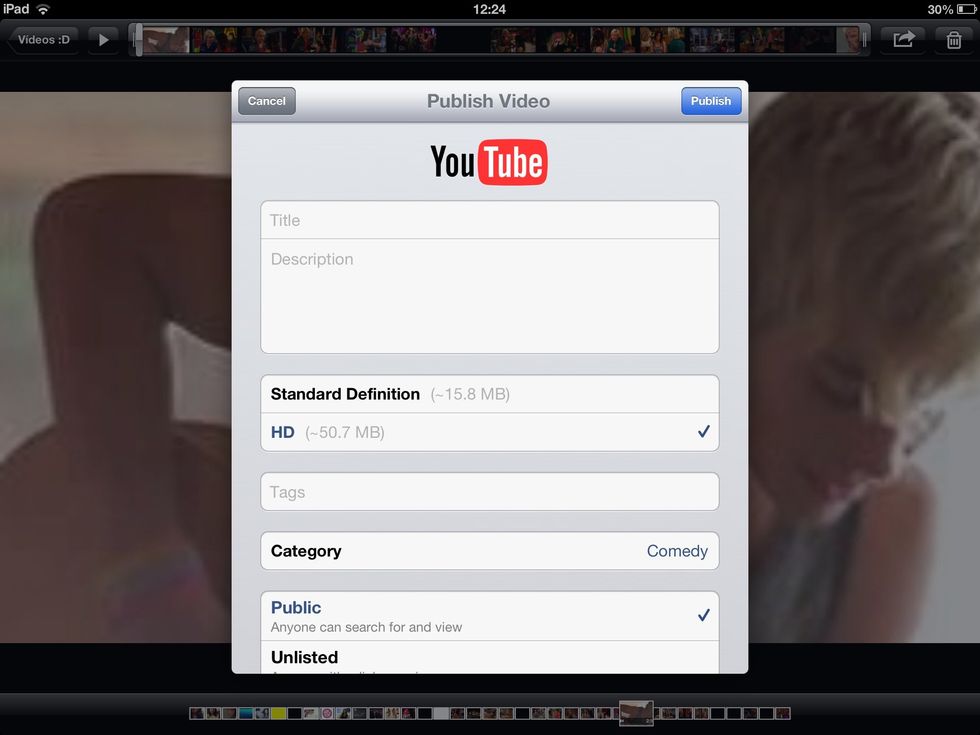Focus the Title text field
Viewport: 980px width, 735px height.
pos(489,220)
